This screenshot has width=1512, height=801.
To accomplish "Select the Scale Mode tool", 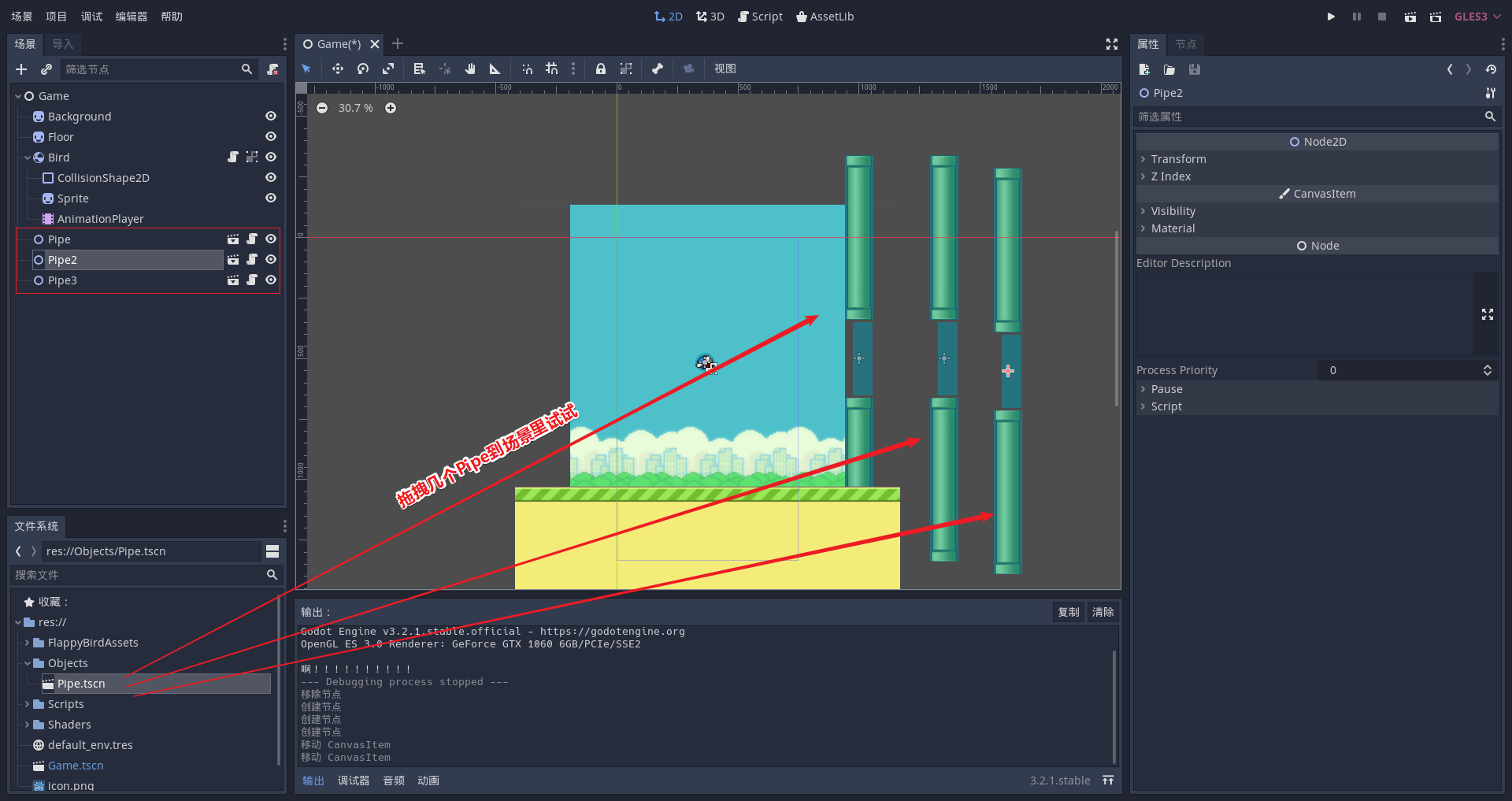I will (x=388, y=69).
